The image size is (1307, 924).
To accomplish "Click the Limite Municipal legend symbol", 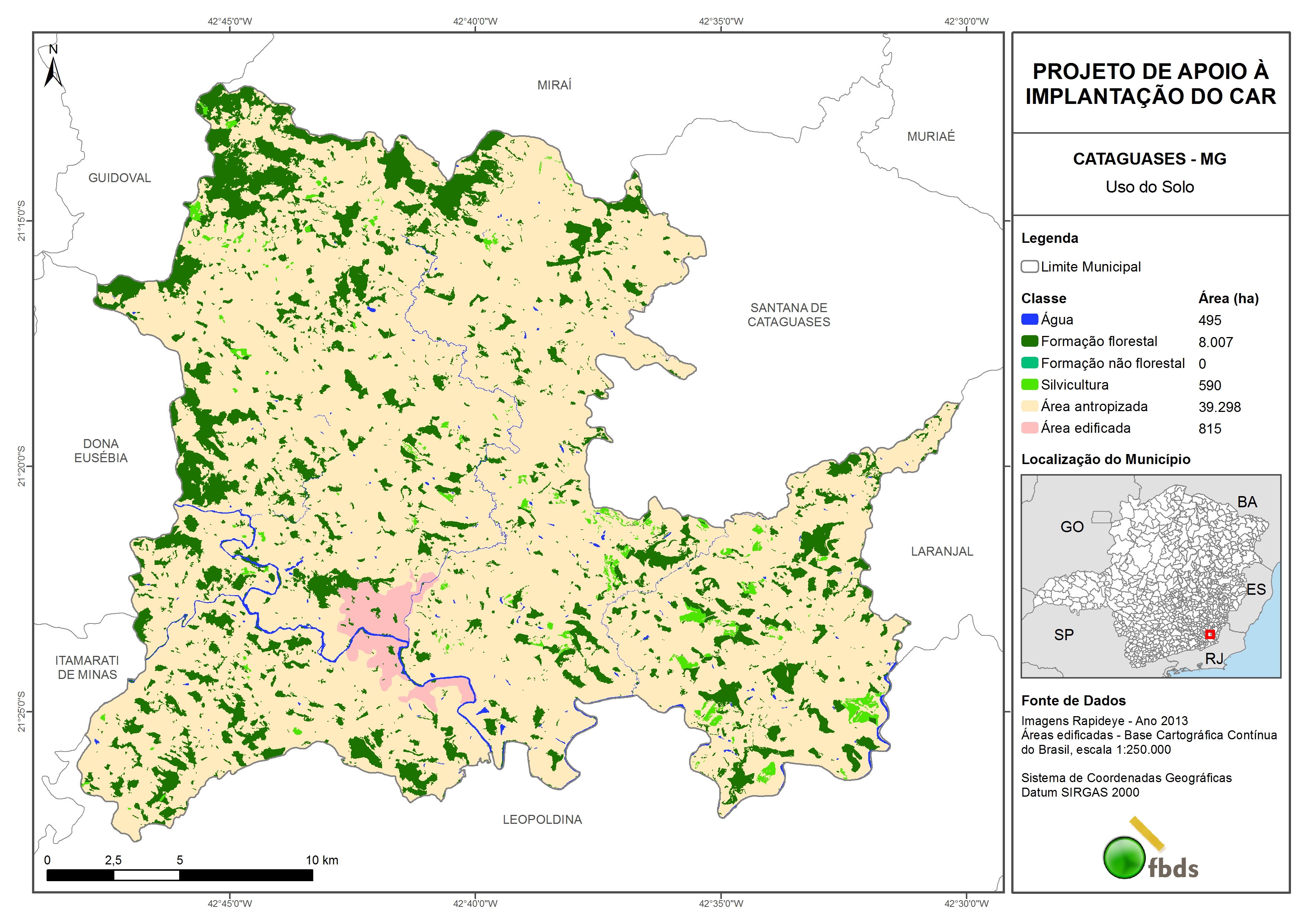I will 1029,266.
